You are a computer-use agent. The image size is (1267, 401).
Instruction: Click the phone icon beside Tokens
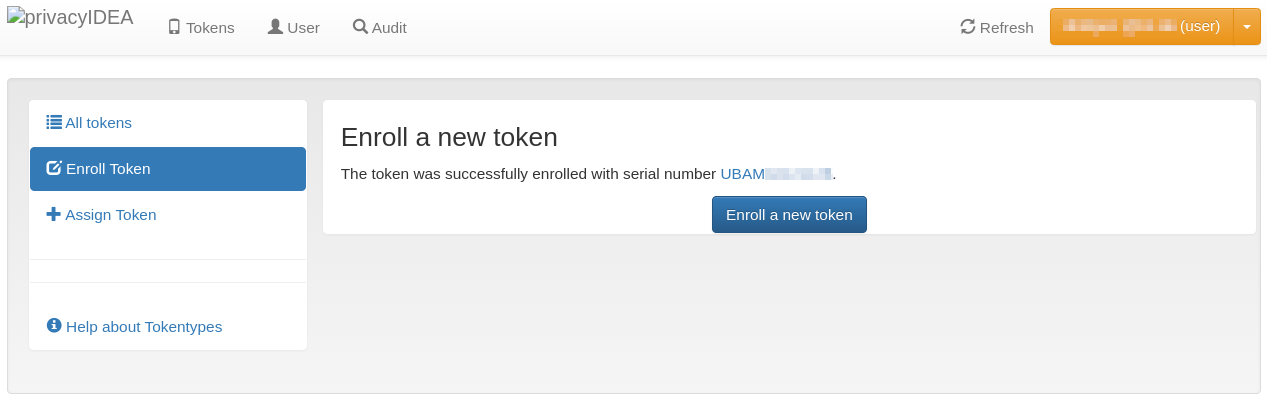coord(174,27)
